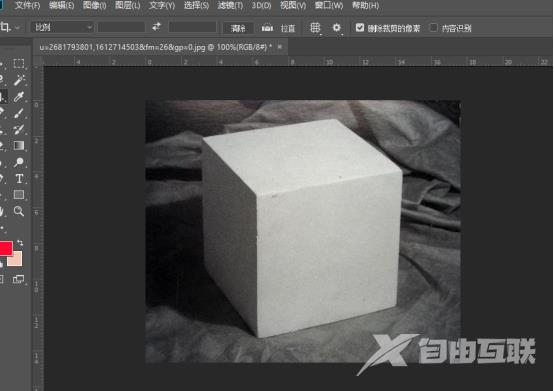The image size is (554, 391).
Task: Select the Gradient tool
Action: 19,146
